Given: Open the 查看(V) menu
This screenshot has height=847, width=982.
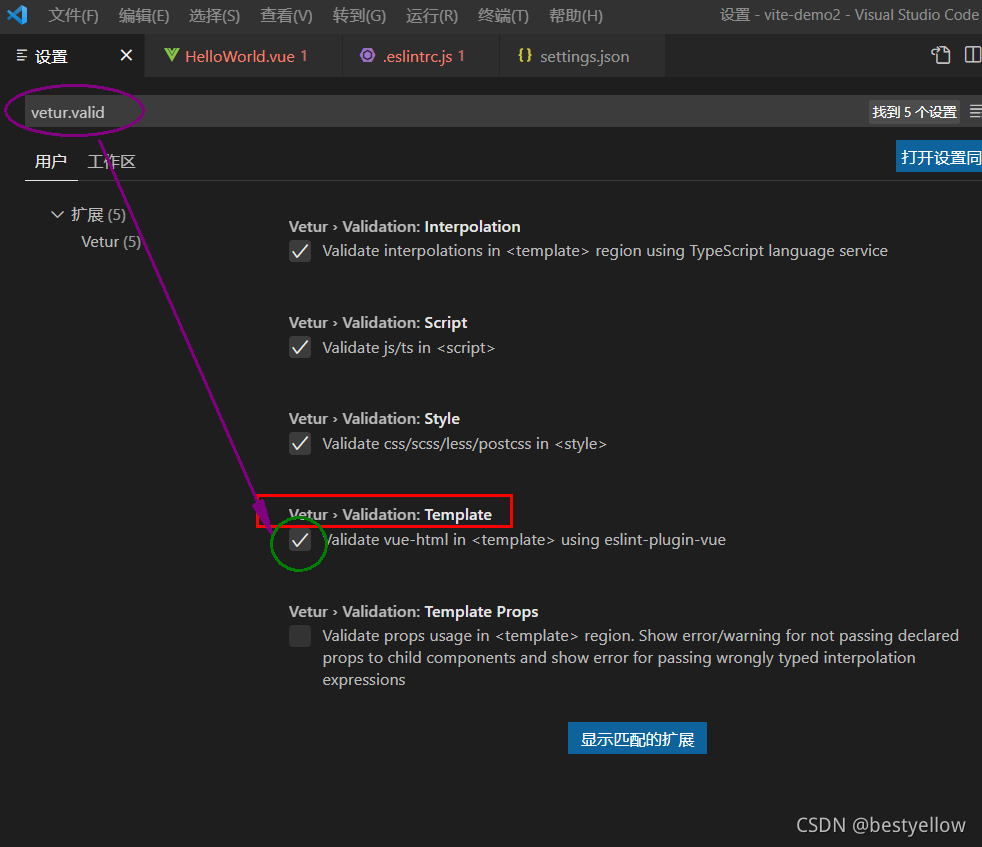Looking at the screenshot, I should tap(286, 15).
